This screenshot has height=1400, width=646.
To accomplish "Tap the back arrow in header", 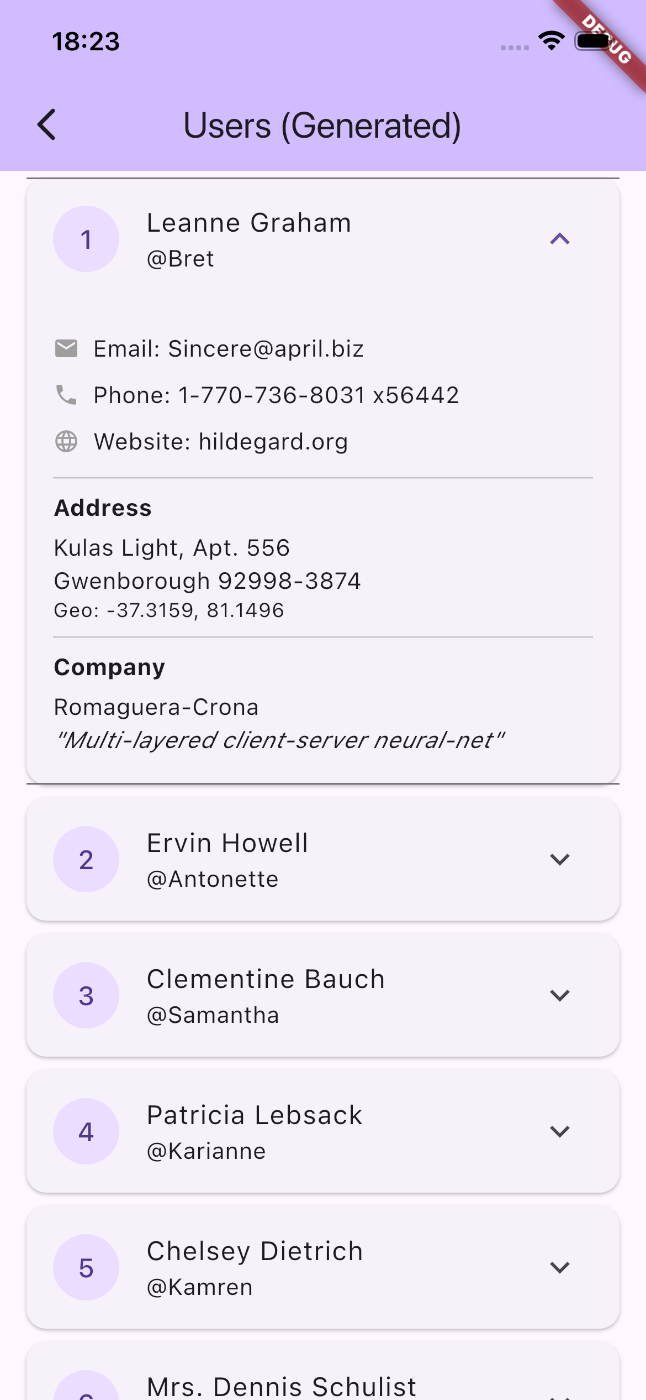I will pyautogui.click(x=46, y=125).
